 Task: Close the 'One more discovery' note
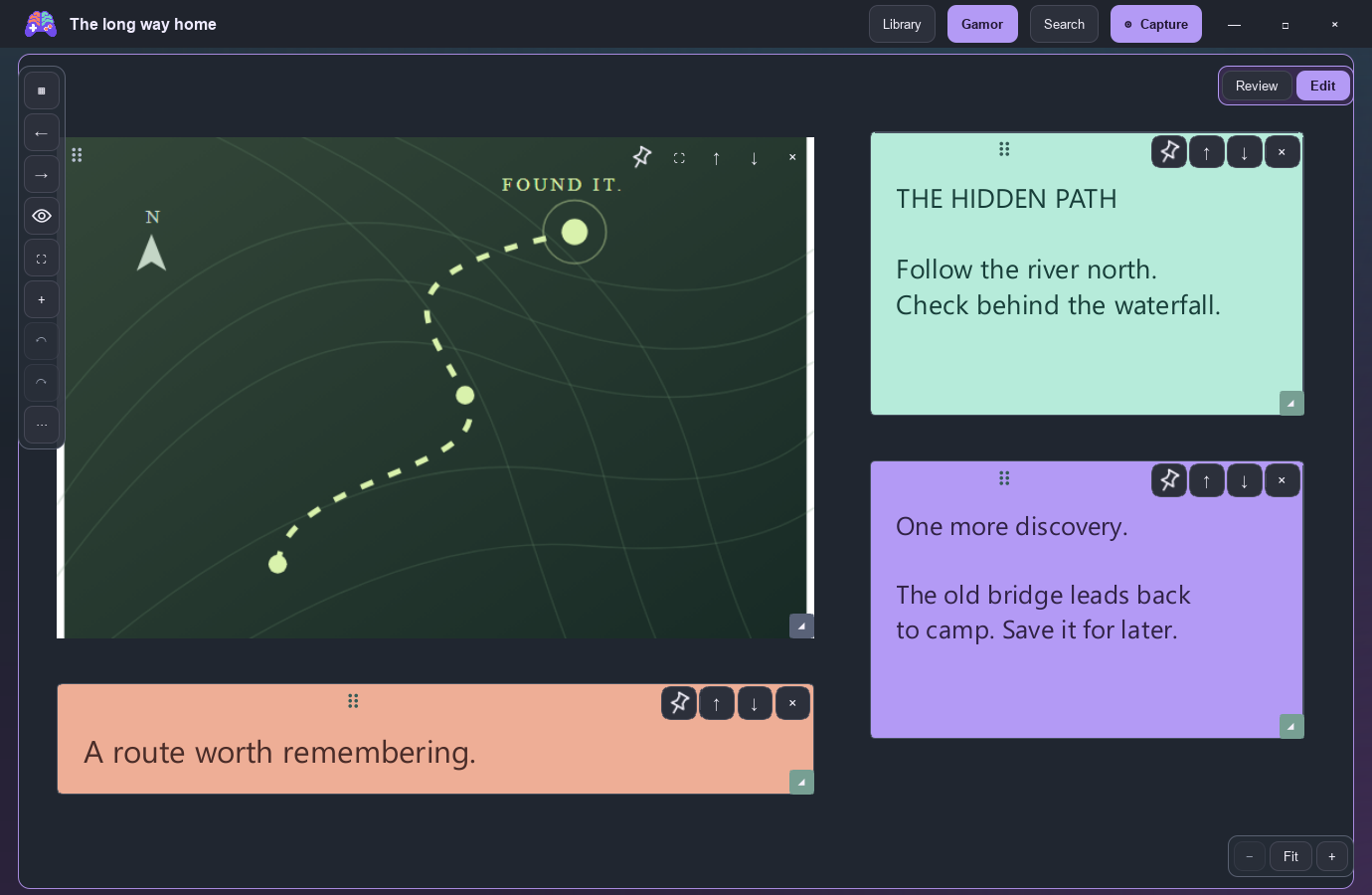coord(1283,479)
